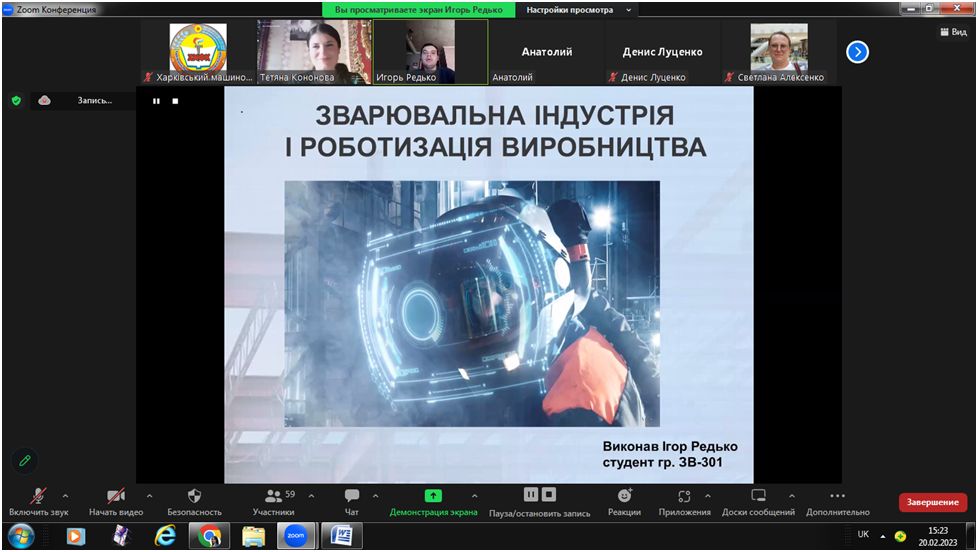Image resolution: width=978 pixels, height=552 pixels.
Task: Open Windows Start menu
Action: [x=21, y=536]
